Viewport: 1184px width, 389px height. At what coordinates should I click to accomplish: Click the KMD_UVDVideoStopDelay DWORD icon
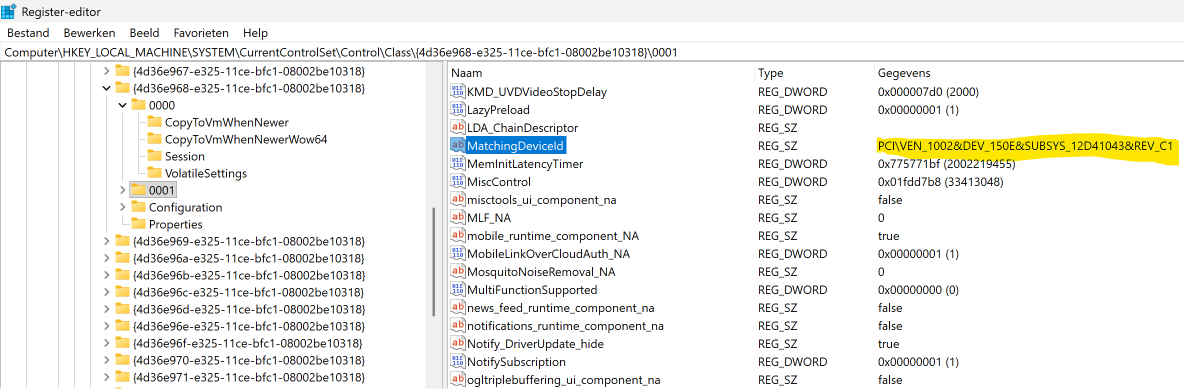(458, 91)
